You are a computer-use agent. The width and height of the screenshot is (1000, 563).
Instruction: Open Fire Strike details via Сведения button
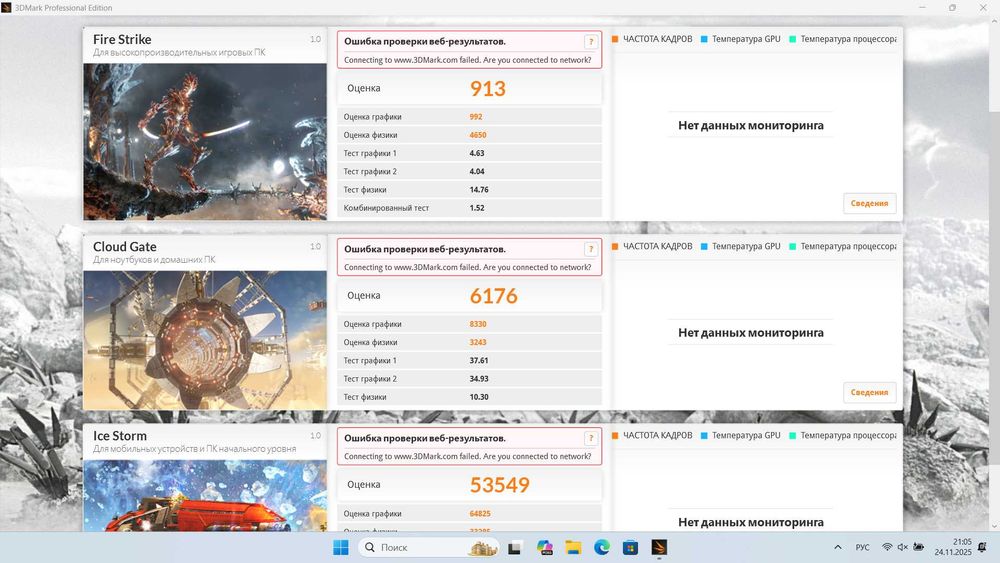coord(869,203)
